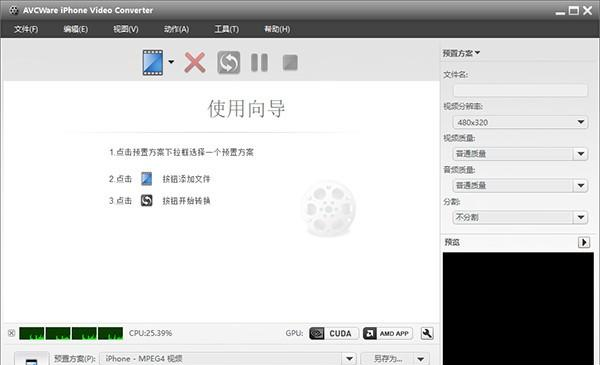This screenshot has height=365, width=600.
Task: Click the green CPU usage graph
Action: point(71,333)
